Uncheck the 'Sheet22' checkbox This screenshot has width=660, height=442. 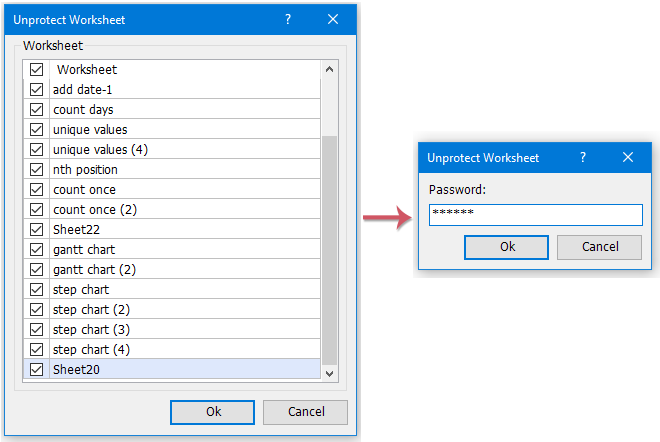37,230
